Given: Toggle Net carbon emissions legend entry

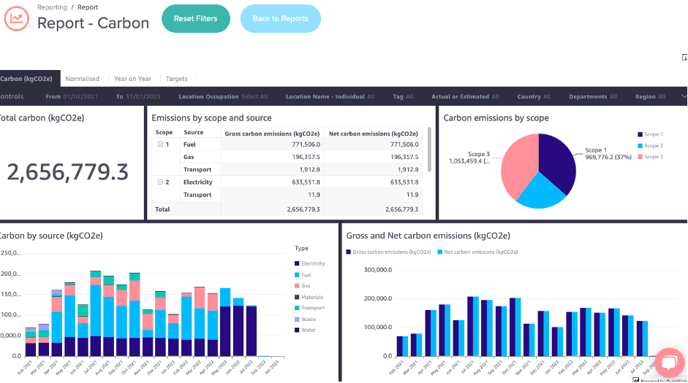Looking at the screenshot, I should [478, 252].
